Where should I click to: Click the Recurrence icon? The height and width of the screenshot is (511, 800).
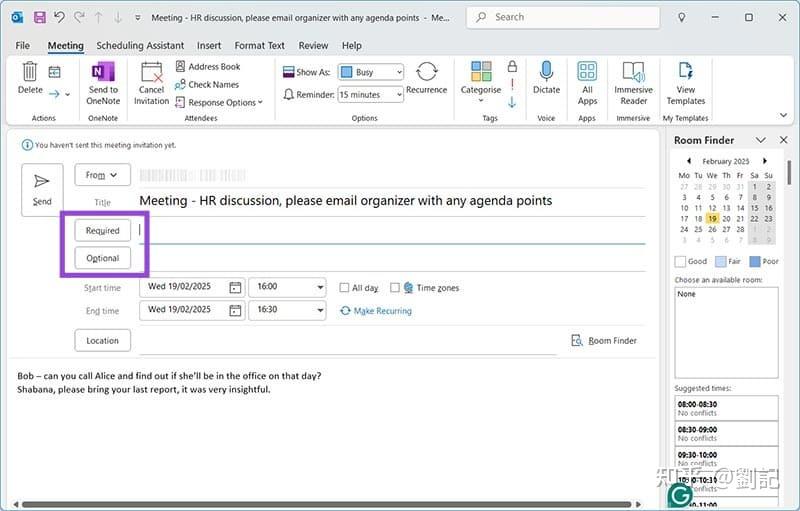[x=427, y=71]
